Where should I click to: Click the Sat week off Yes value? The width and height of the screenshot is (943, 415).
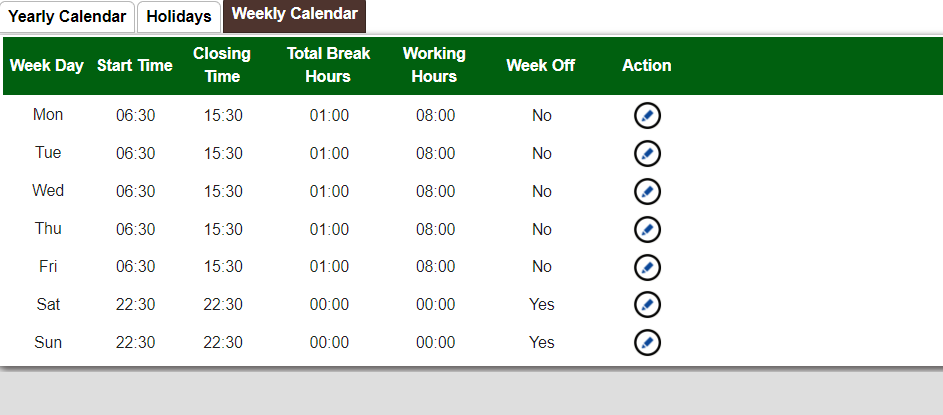(x=542, y=305)
